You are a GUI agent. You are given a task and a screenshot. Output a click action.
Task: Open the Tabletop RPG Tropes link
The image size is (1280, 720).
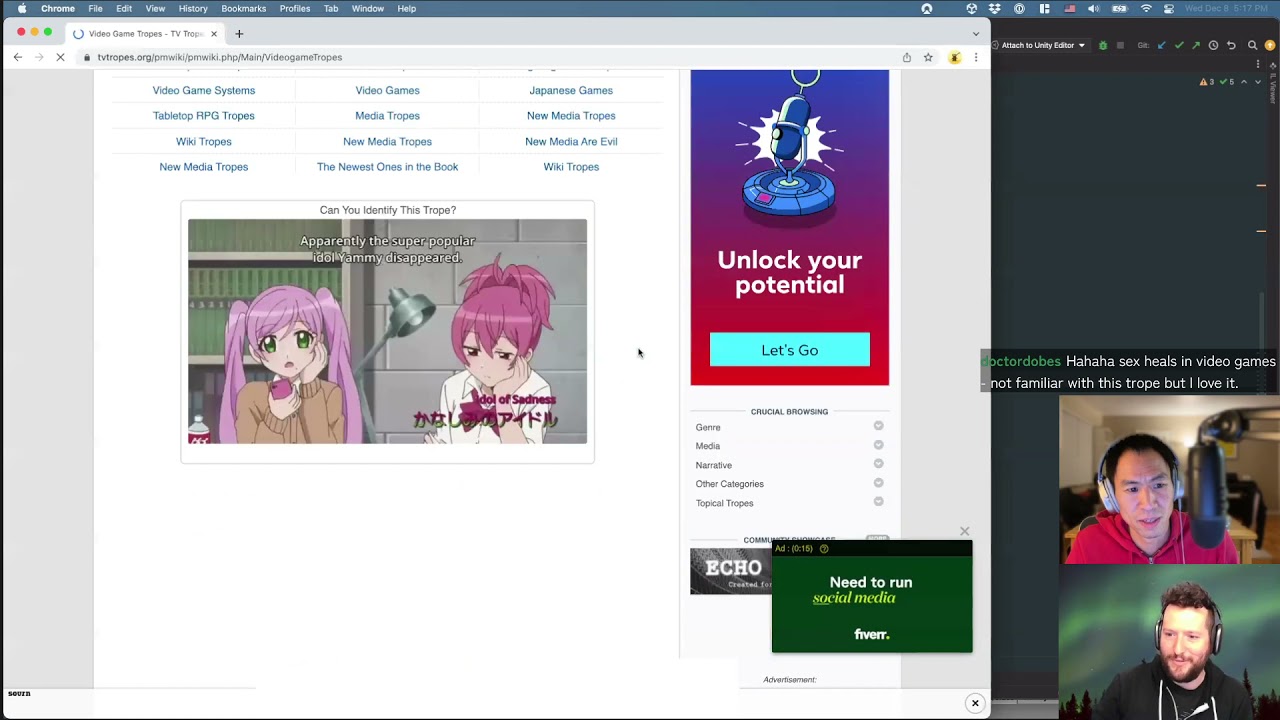point(204,115)
